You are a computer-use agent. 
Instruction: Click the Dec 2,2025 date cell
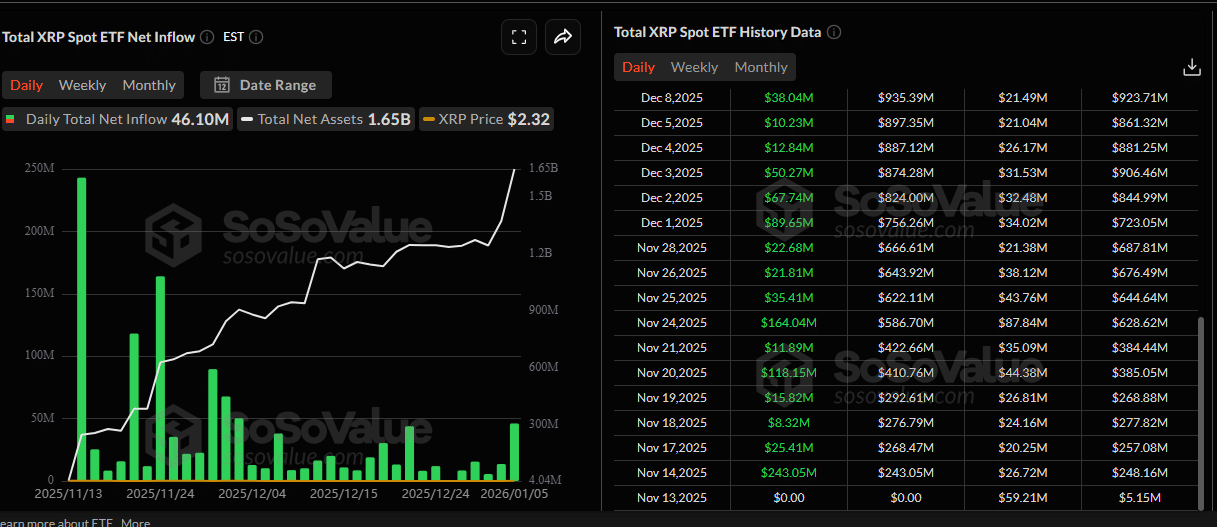coord(672,198)
